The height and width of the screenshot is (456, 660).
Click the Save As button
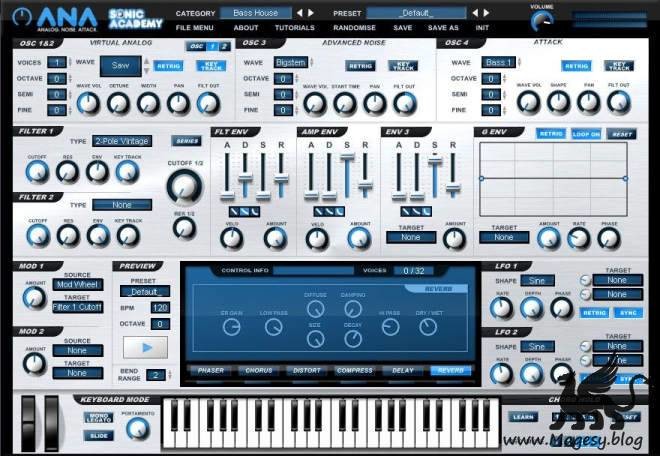point(443,28)
